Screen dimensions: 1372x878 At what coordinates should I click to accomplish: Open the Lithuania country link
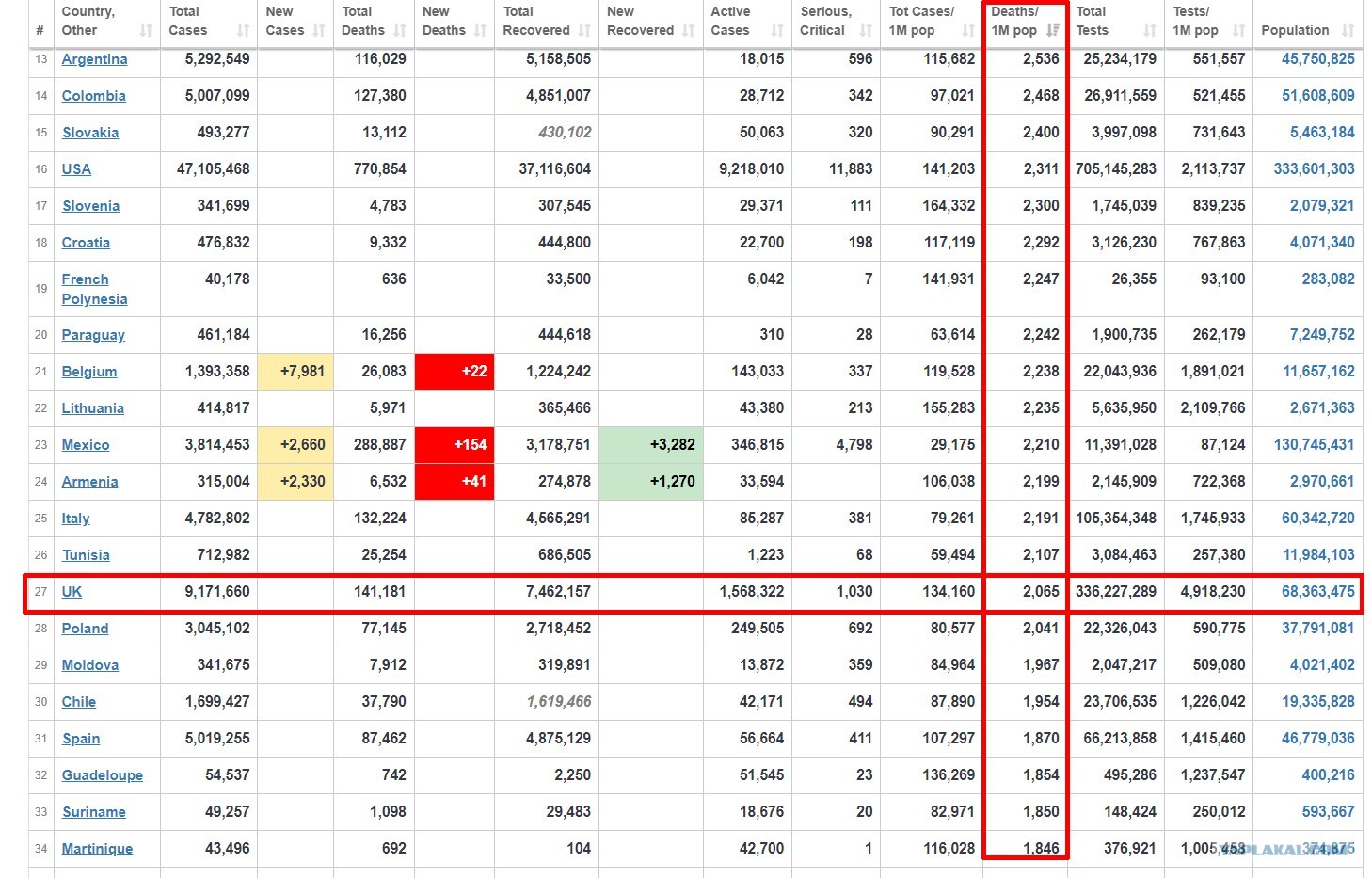(x=92, y=408)
